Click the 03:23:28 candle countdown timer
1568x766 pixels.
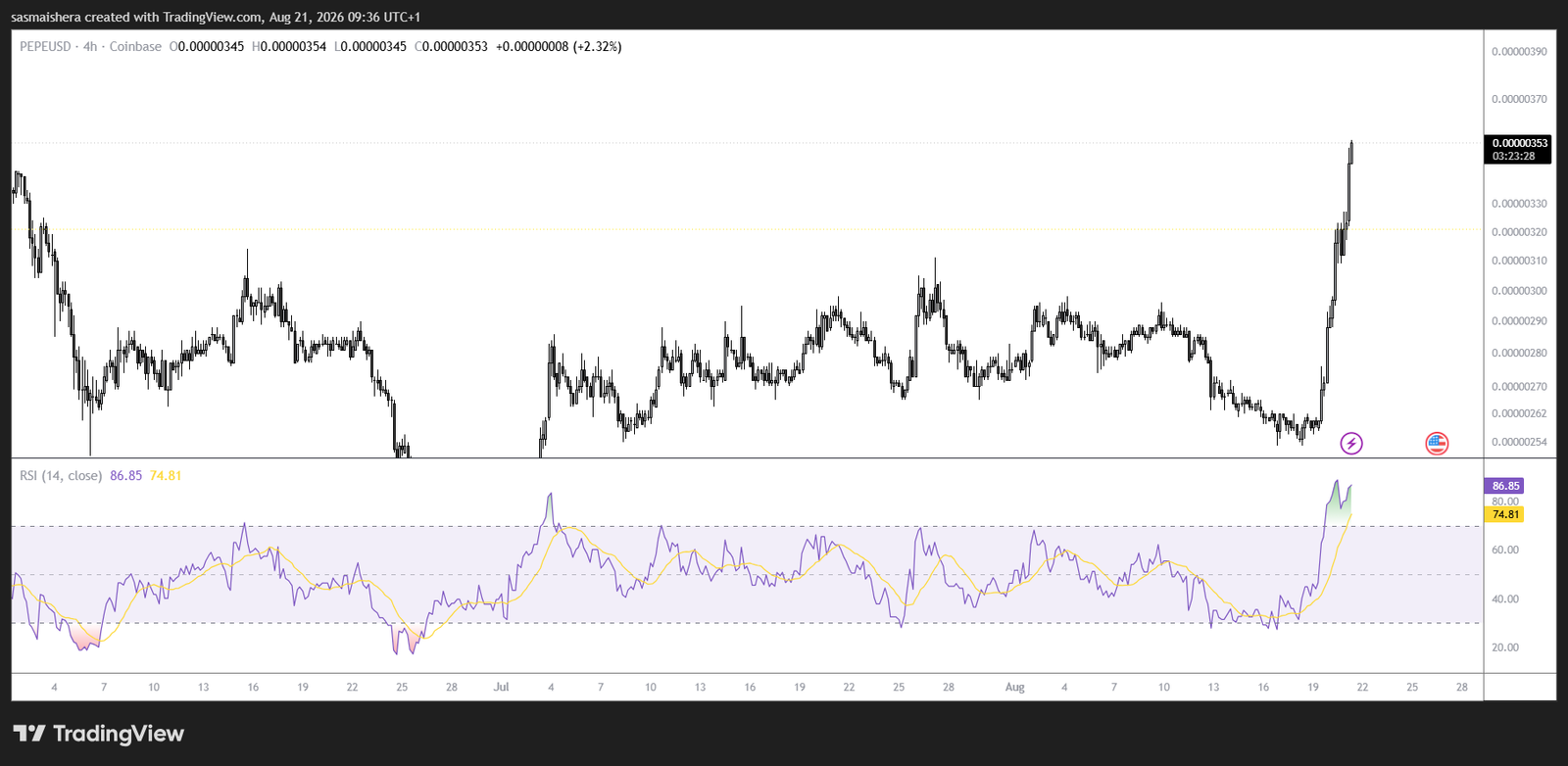click(x=1514, y=157)
